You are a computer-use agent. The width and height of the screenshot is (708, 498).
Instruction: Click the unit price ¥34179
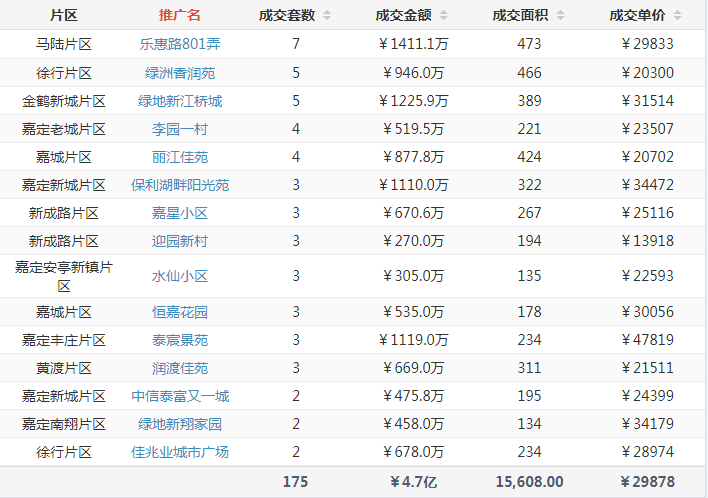coord(647,424)
